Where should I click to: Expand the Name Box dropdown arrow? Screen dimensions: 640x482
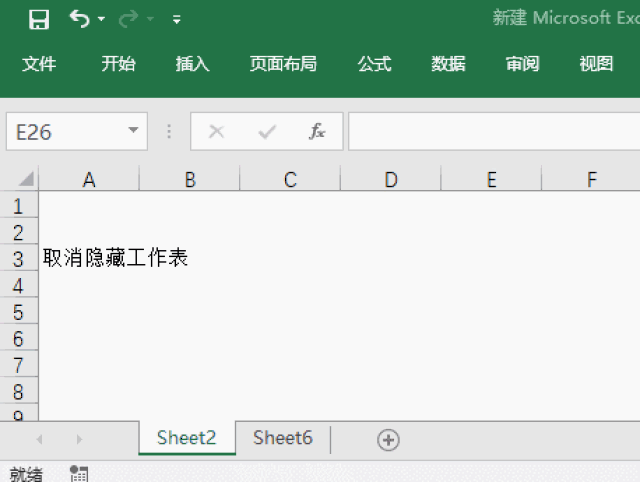click(133, 131)
